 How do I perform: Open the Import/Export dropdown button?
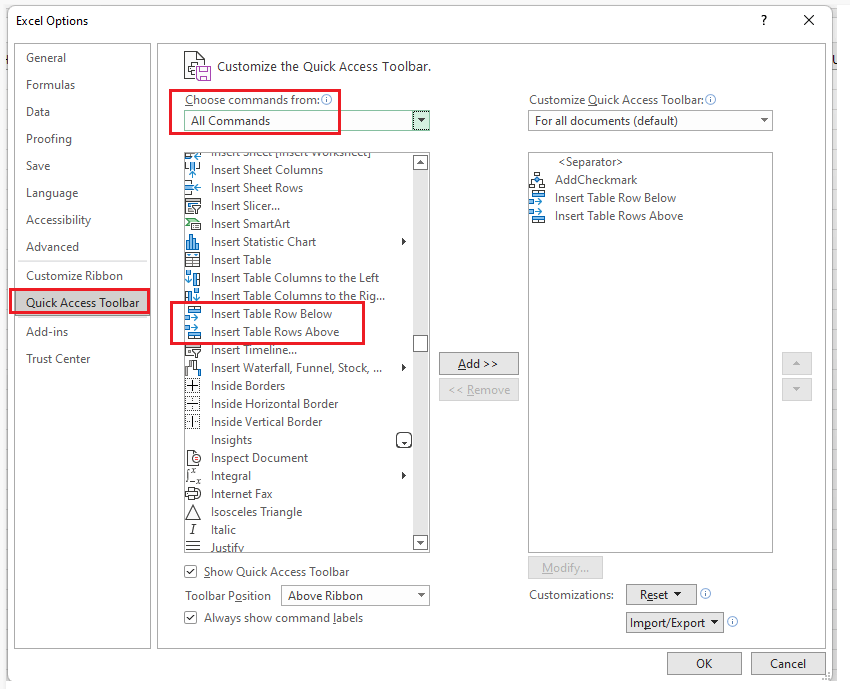[674, 623]
